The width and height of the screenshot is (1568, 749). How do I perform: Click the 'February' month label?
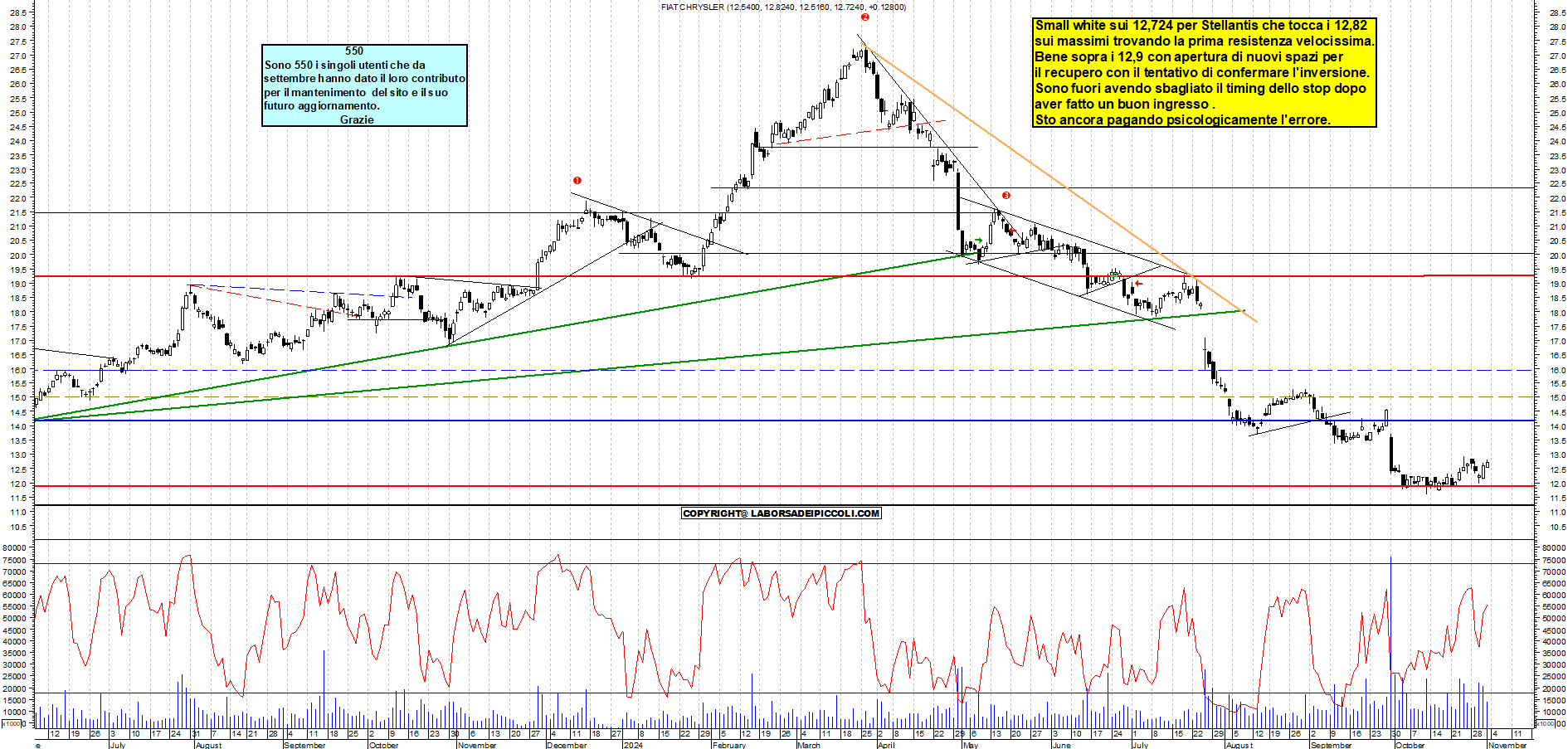click(729, 745)
